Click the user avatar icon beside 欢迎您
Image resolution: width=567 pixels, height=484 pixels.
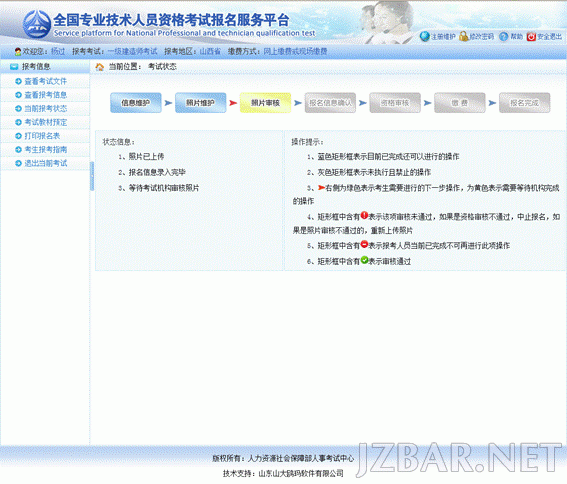(18, 52)
